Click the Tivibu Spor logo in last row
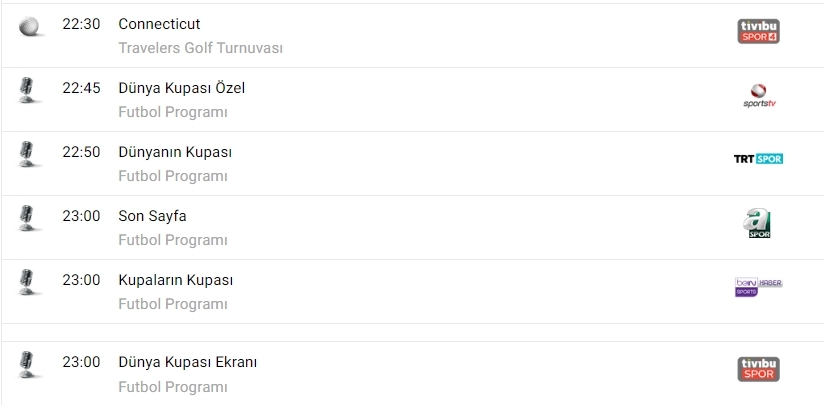This screenshot has height=405, width=824. tap(758, 369)
